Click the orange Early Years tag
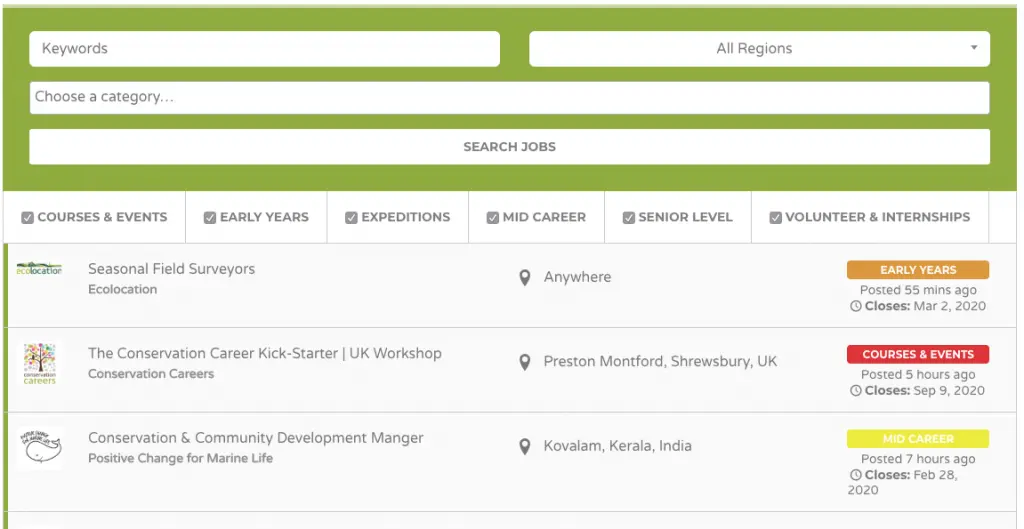This screenshot has height=529, width=1024. [x=918, y=270]
